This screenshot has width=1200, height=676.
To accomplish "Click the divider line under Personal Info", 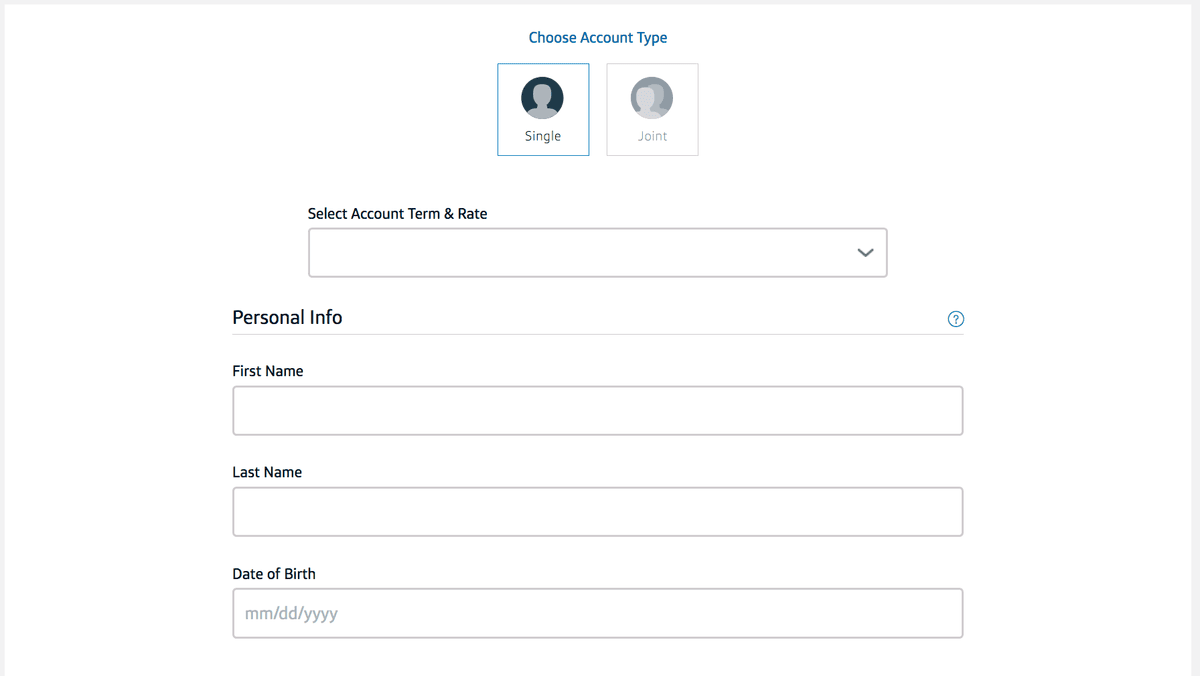I will tap(597, 334).
